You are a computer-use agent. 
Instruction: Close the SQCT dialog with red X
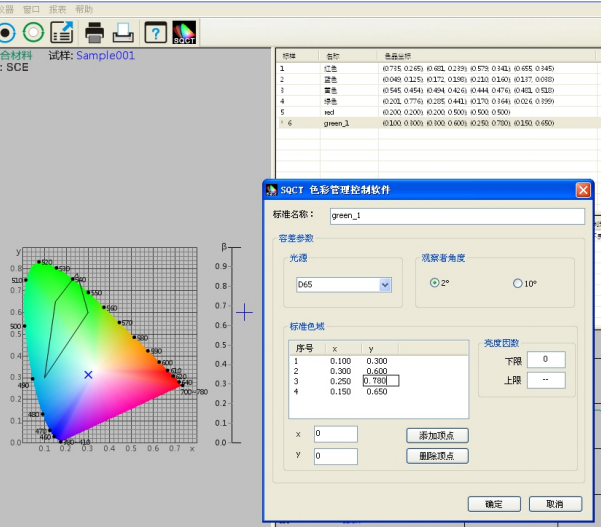[582, 190]
